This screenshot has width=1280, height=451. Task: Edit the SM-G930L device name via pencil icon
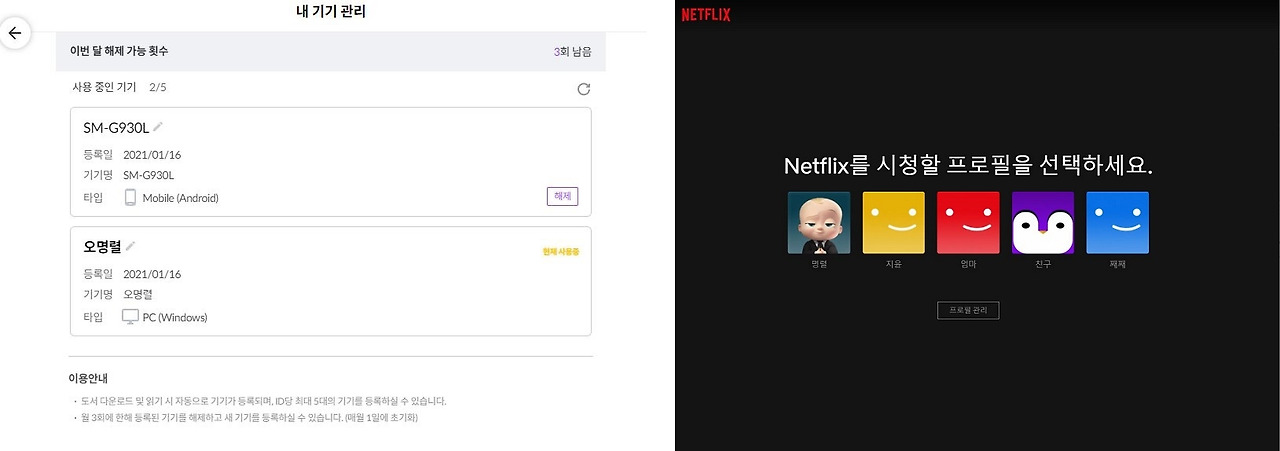tap(158, 127)
